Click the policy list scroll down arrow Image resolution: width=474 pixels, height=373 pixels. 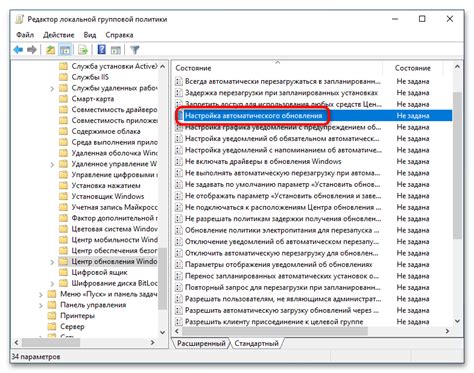(457, 321)
